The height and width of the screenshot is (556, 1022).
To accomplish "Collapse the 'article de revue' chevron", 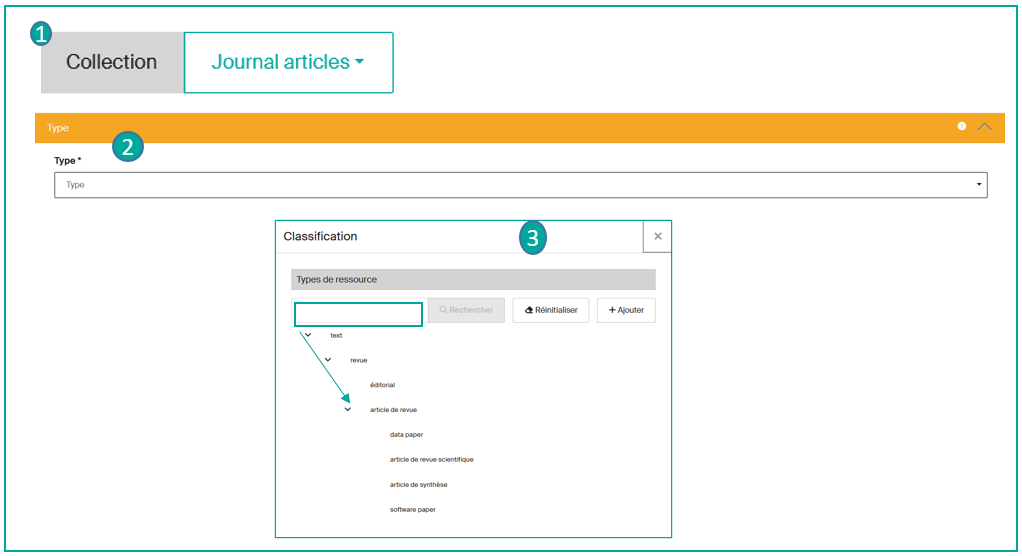I will [348, 409].
